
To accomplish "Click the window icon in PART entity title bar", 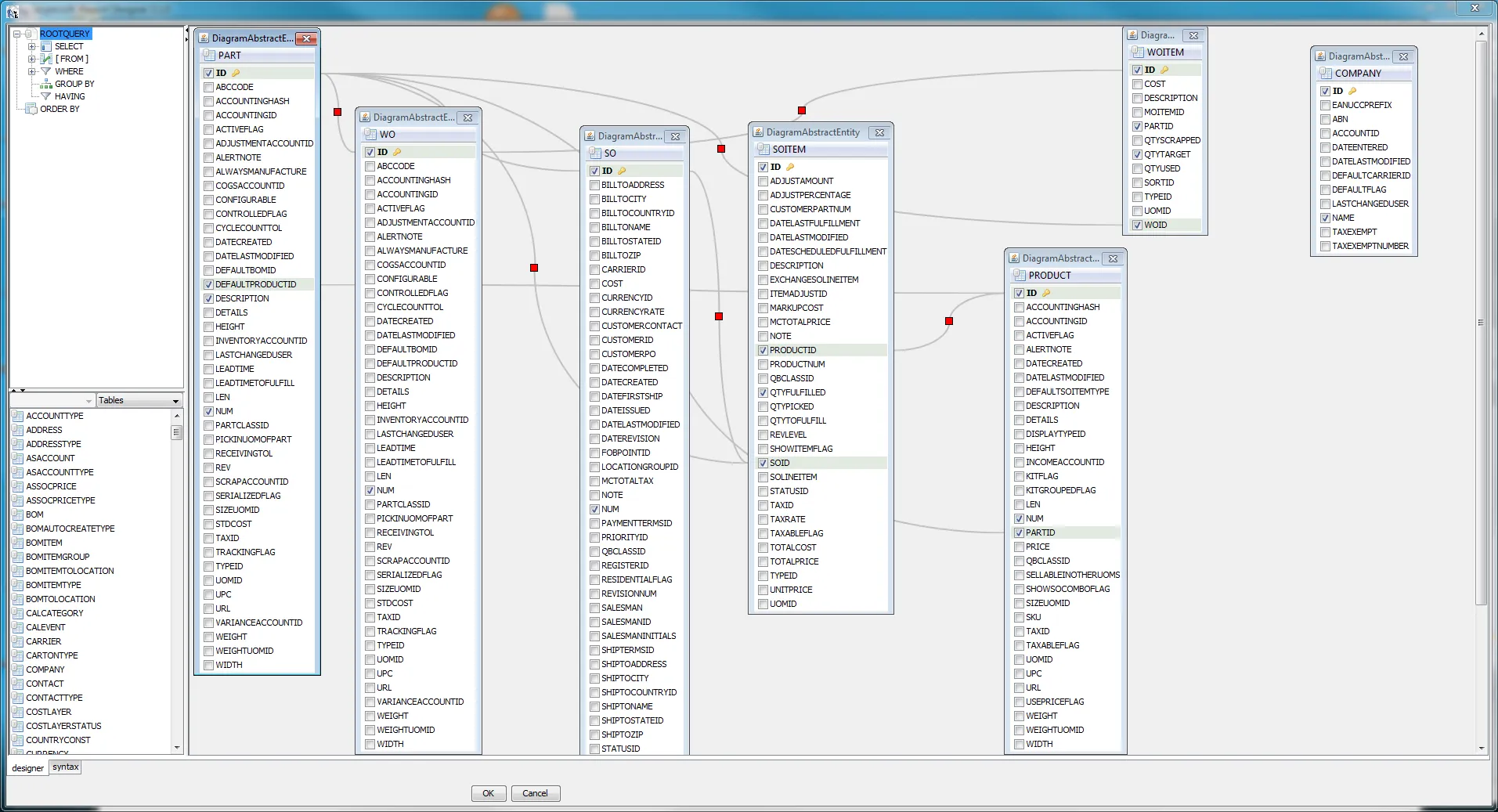I will point(204,38).
